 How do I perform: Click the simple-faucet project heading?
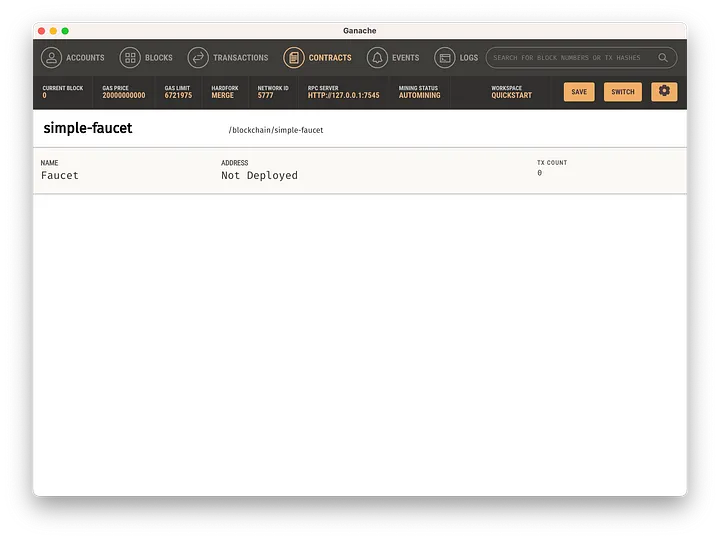[x=88, y=129]
